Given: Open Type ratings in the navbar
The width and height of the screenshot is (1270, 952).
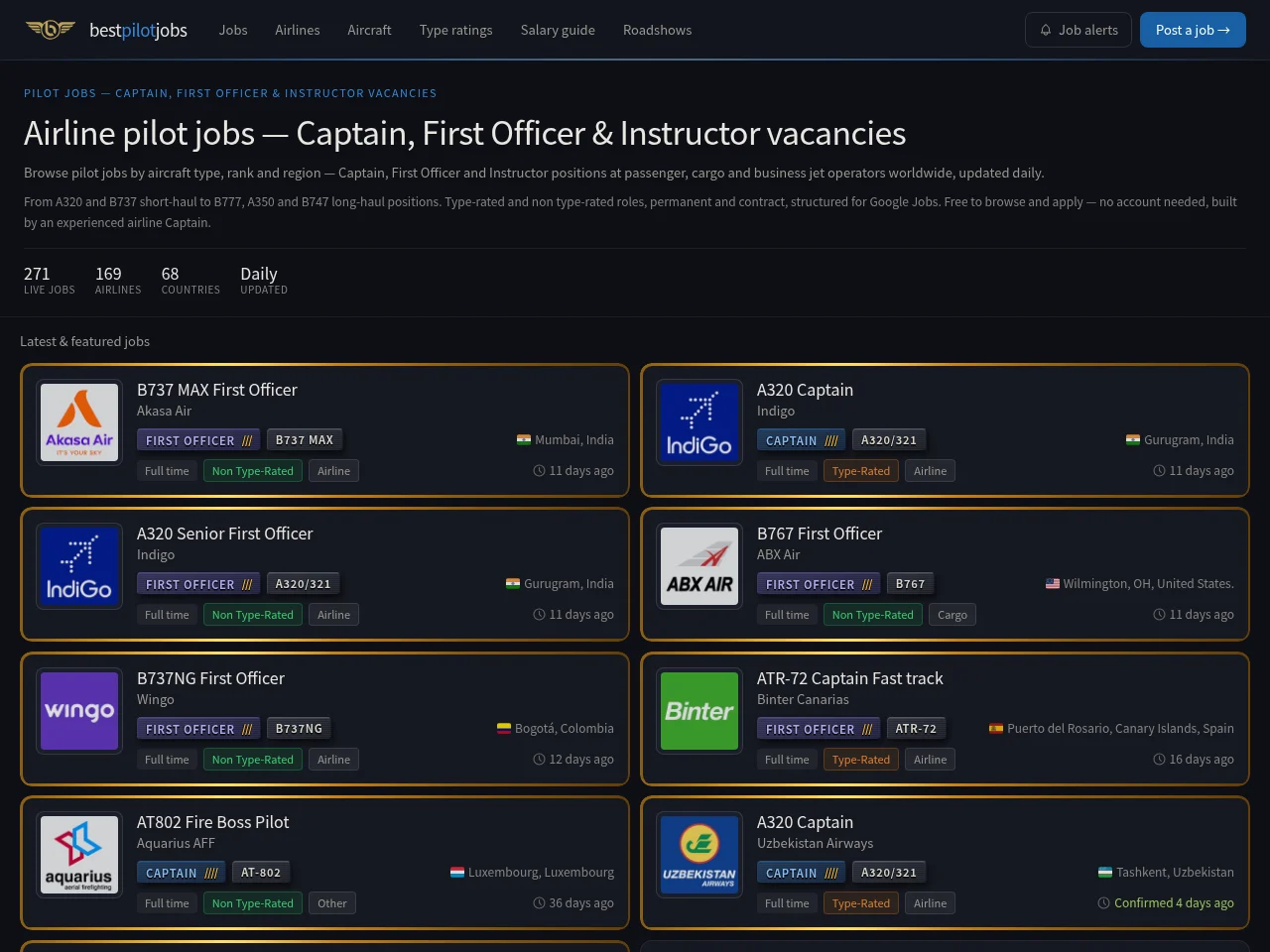Looking at the screenshot, I should (456, 30).
